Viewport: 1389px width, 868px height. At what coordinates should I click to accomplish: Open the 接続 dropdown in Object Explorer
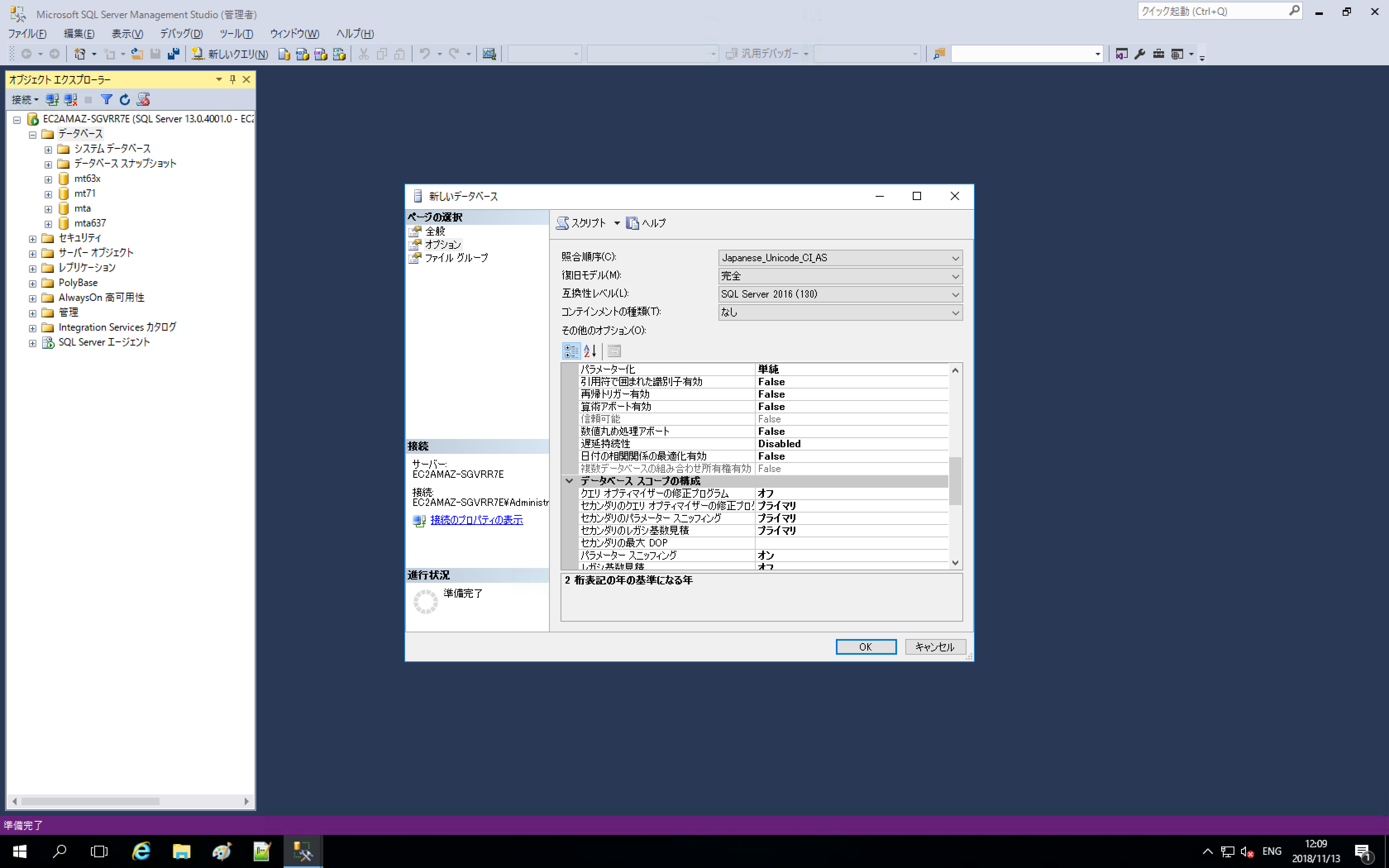click(25, 99)
